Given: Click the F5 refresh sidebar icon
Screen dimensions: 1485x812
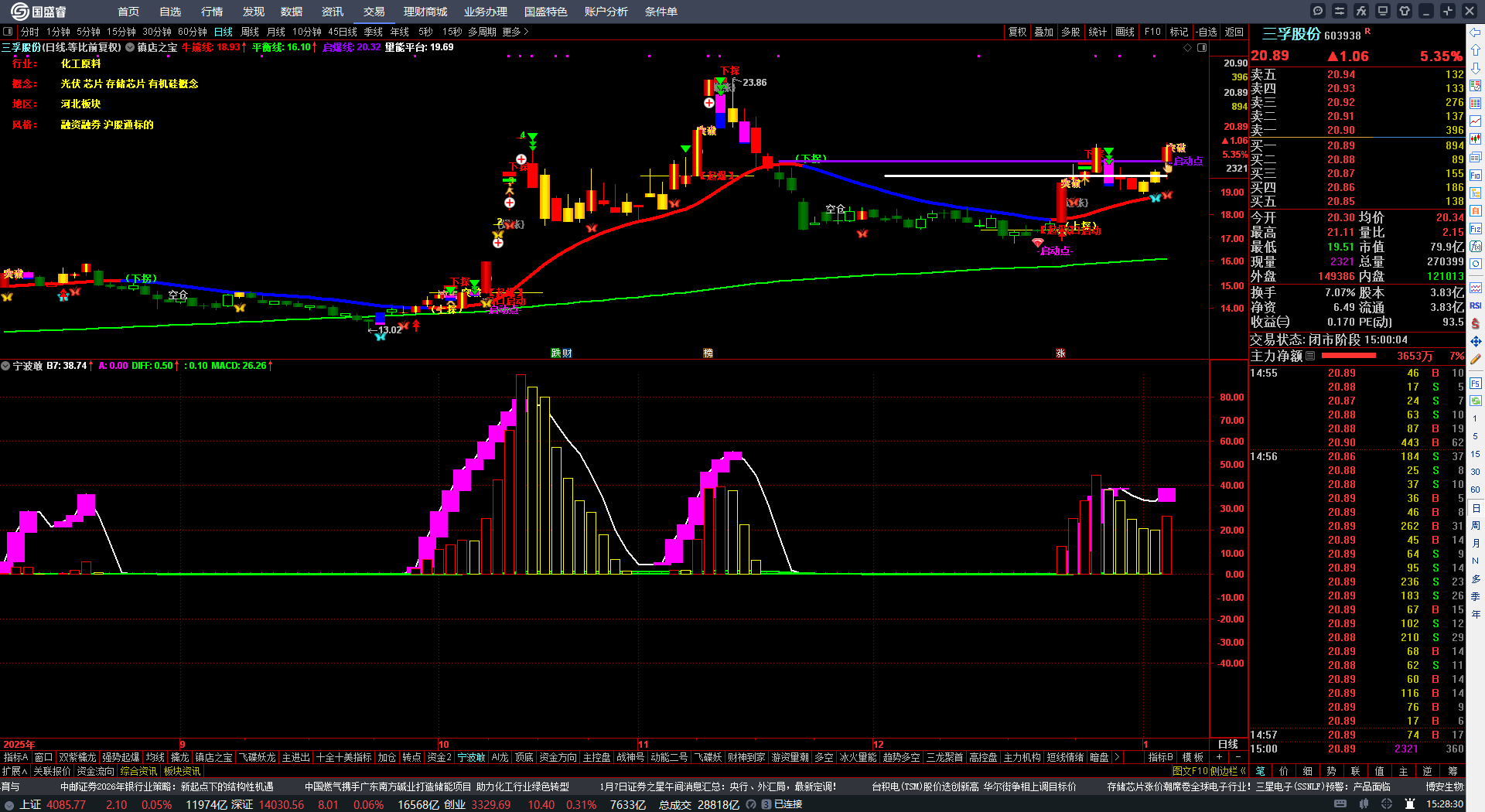Looking at the screenshot, I should point(1476,383).
